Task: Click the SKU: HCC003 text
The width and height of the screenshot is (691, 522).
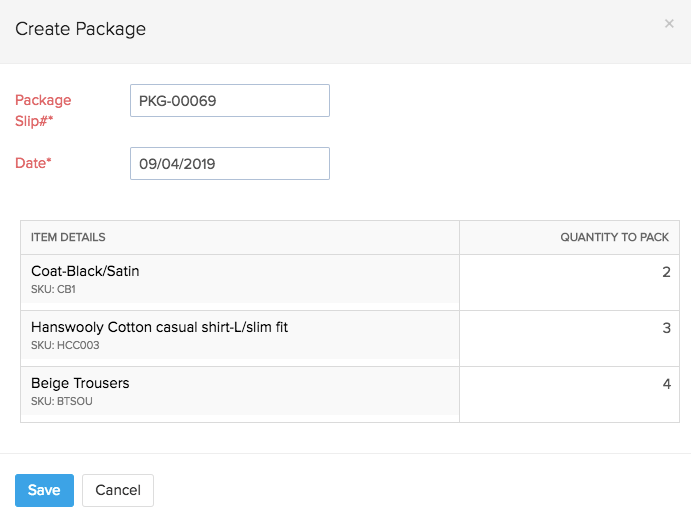Action: pyautogui.click(x=65, y=346)
